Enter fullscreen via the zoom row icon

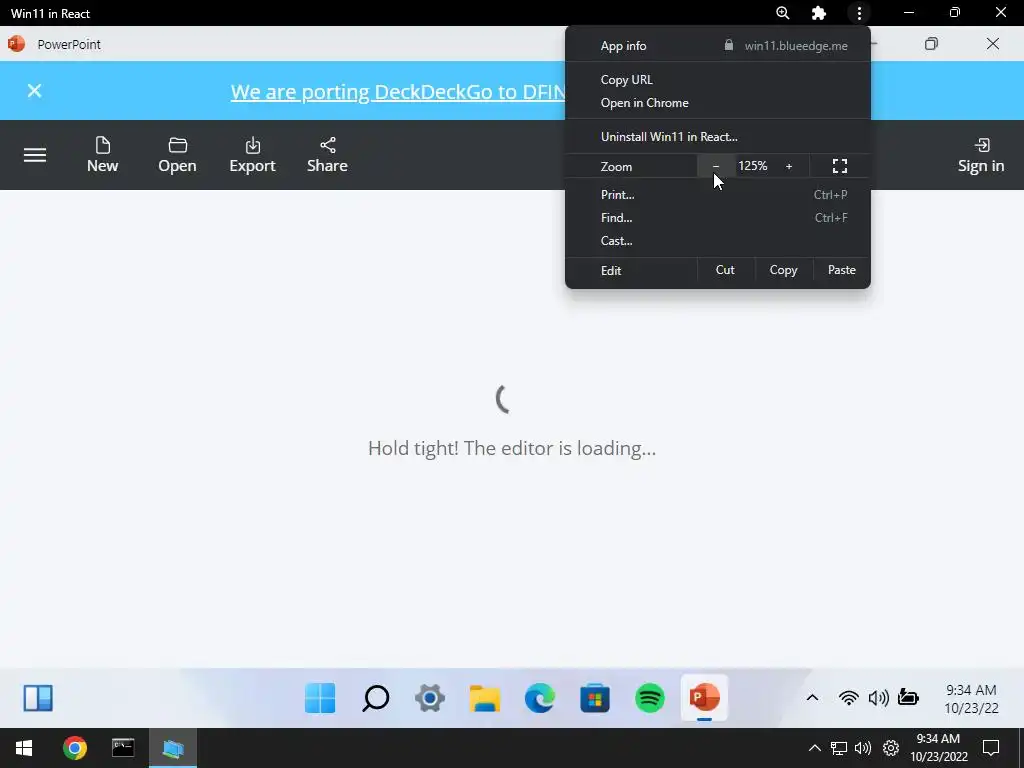point(840,166)
